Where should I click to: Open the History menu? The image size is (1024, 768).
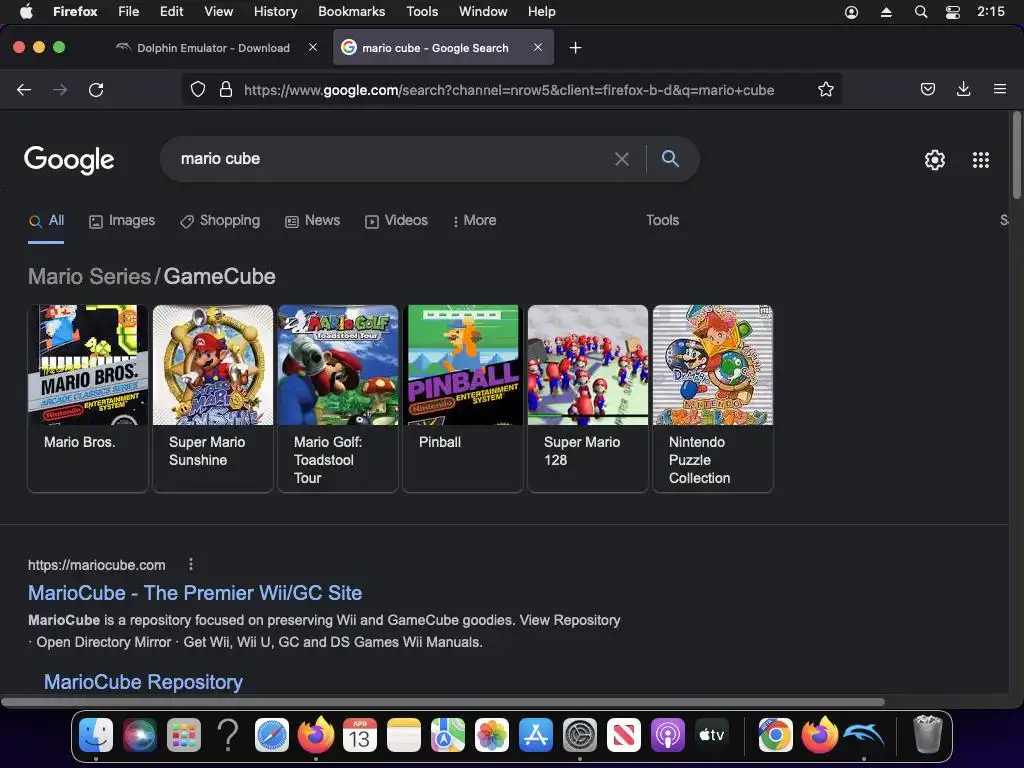[x=275, y=12]
